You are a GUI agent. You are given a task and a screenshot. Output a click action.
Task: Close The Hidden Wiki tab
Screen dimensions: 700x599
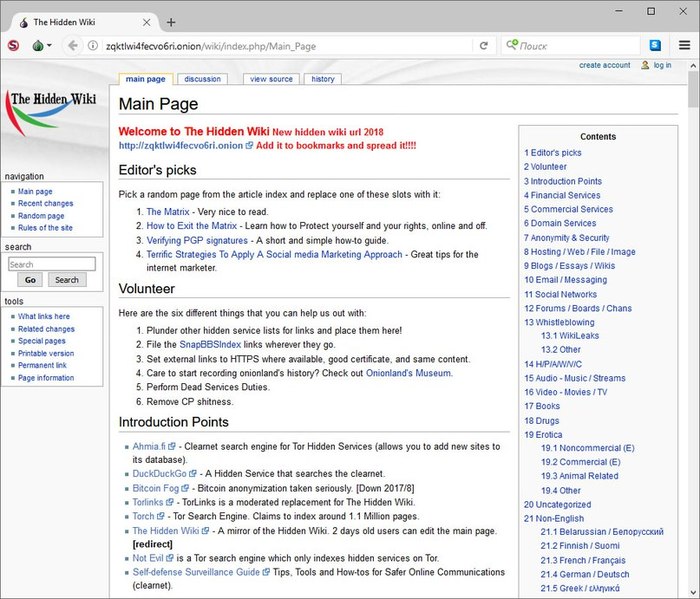[146, 22]
